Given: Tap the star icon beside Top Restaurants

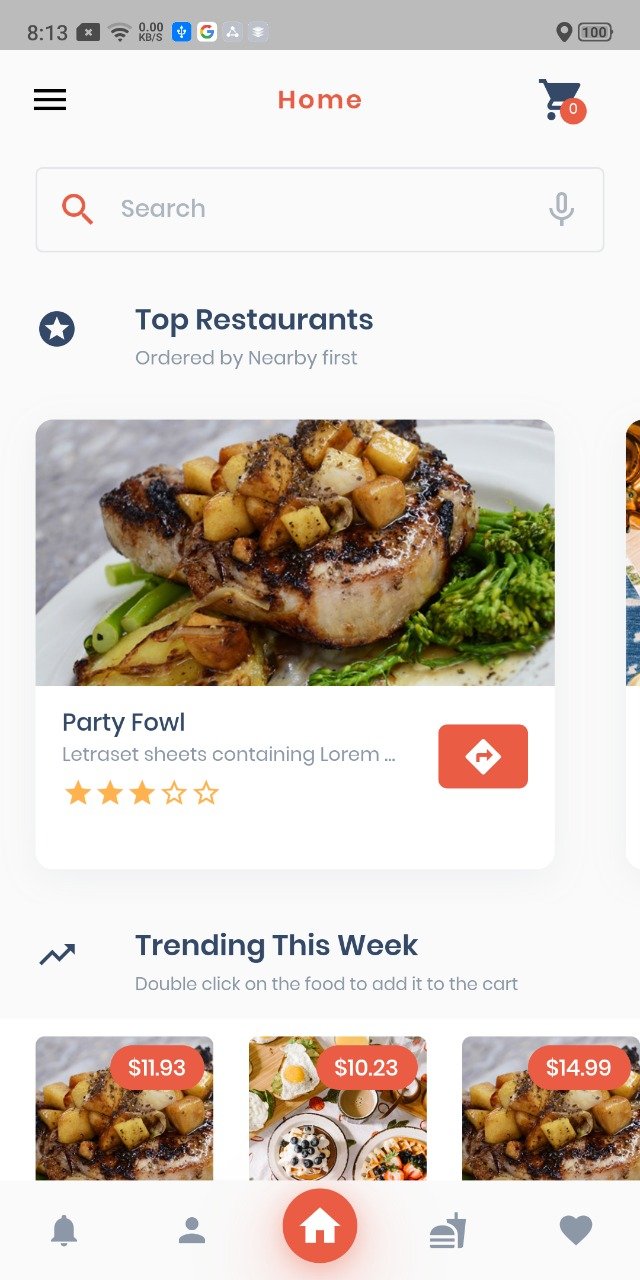Looking at the screenshot, I should tap(57, 329).
